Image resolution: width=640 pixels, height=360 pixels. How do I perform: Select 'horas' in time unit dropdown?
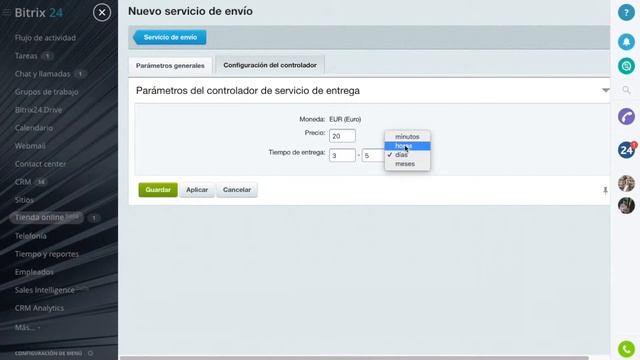tap(407, 146)
